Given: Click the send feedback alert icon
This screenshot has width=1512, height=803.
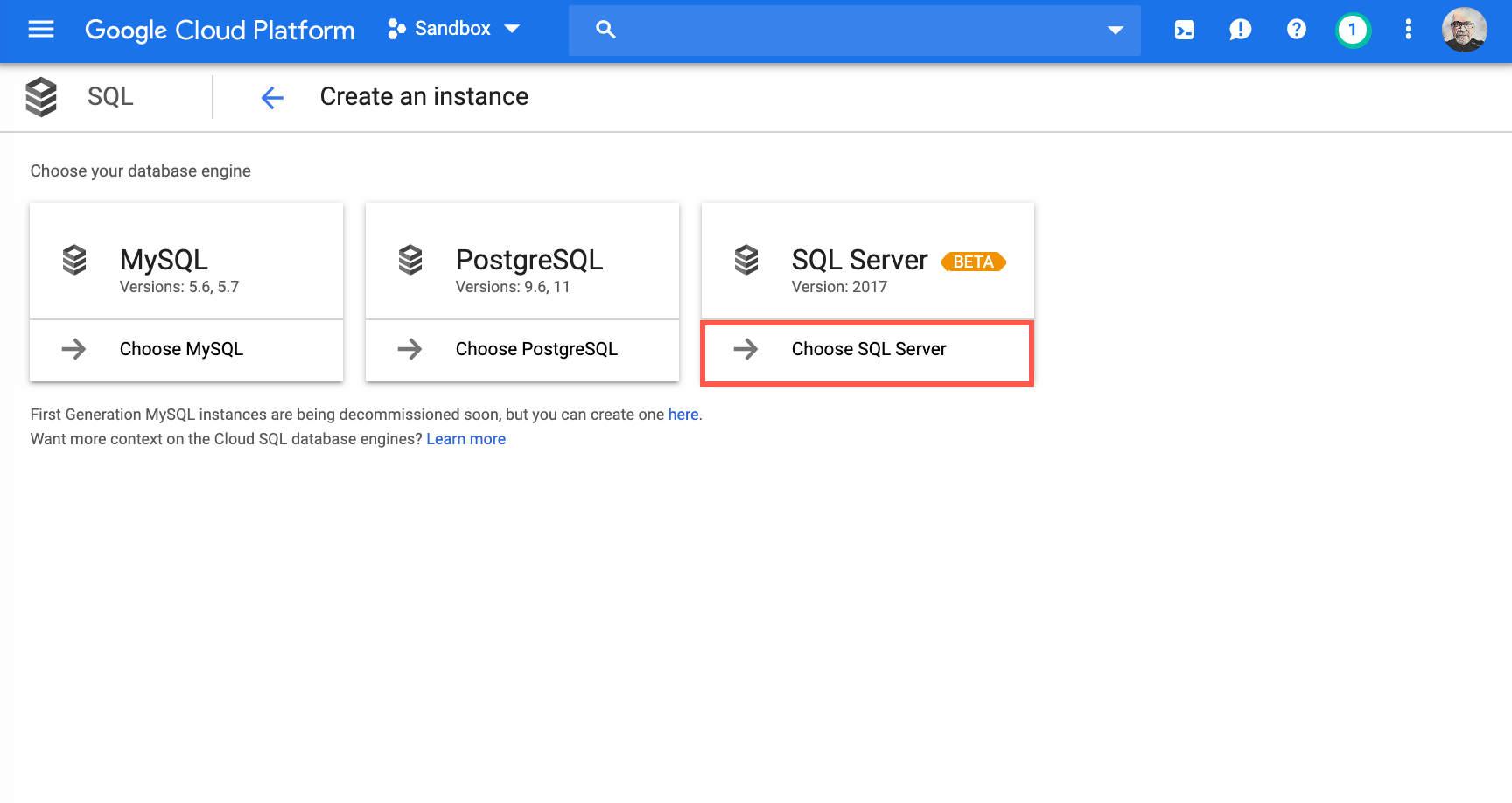Looking at the screenshot, I should tap(1240, 31).
